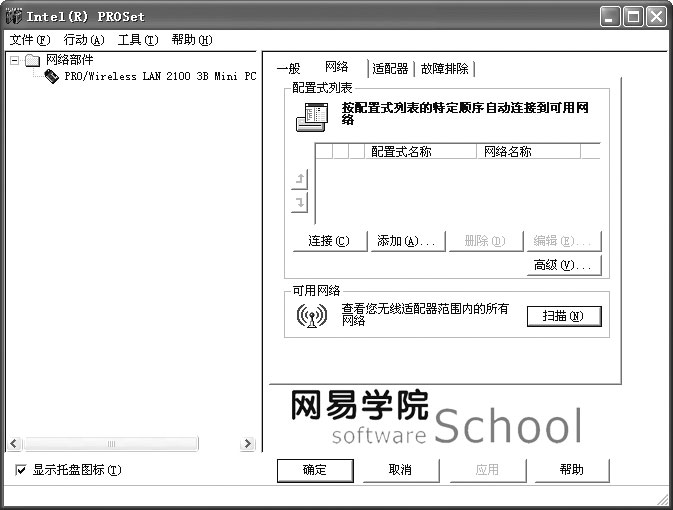
Task: Click the 应用 apply button
Action: 488,471
